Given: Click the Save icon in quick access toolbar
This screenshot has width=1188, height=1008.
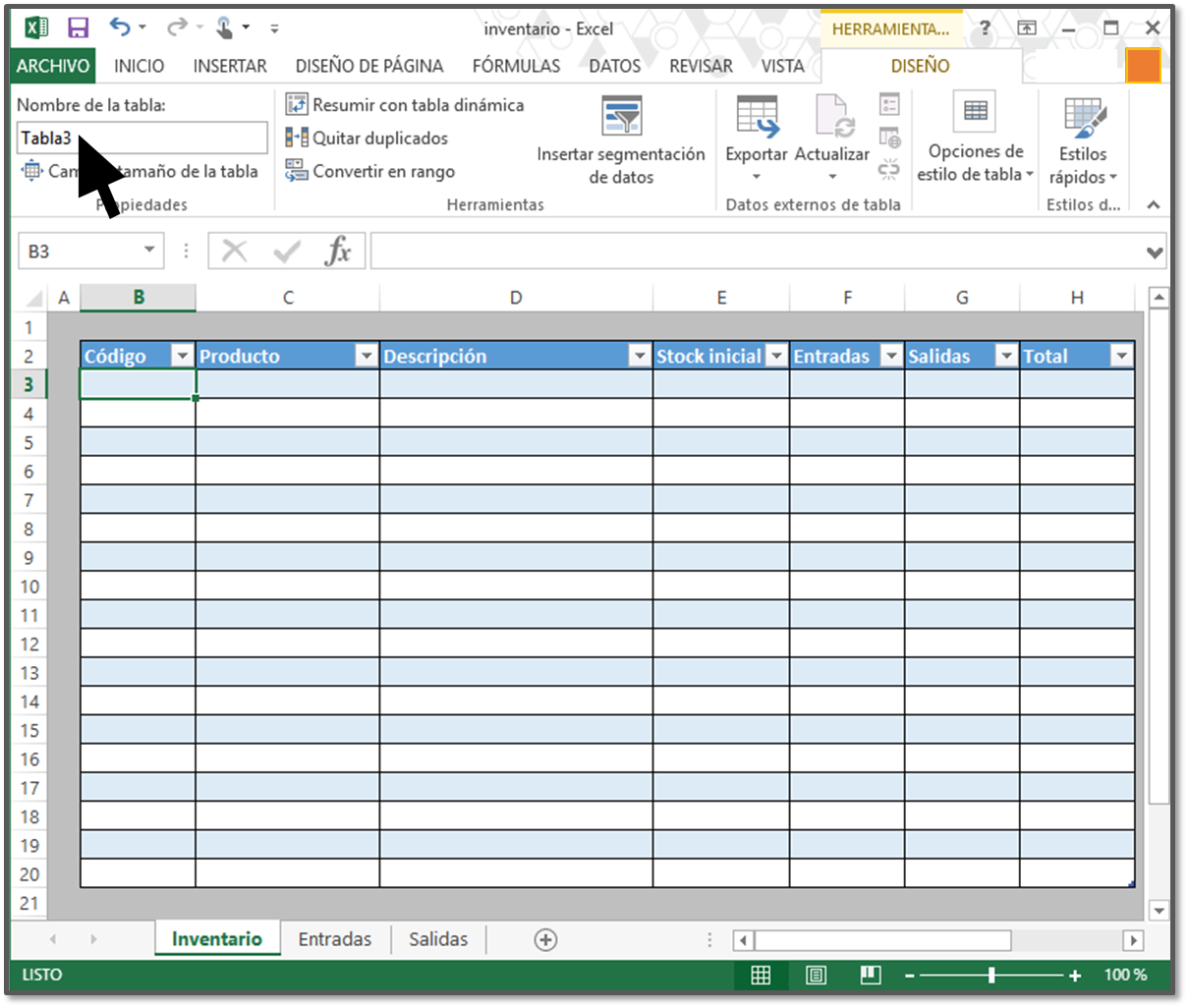Looking at the screenshot, I should (x=78, y=28).
